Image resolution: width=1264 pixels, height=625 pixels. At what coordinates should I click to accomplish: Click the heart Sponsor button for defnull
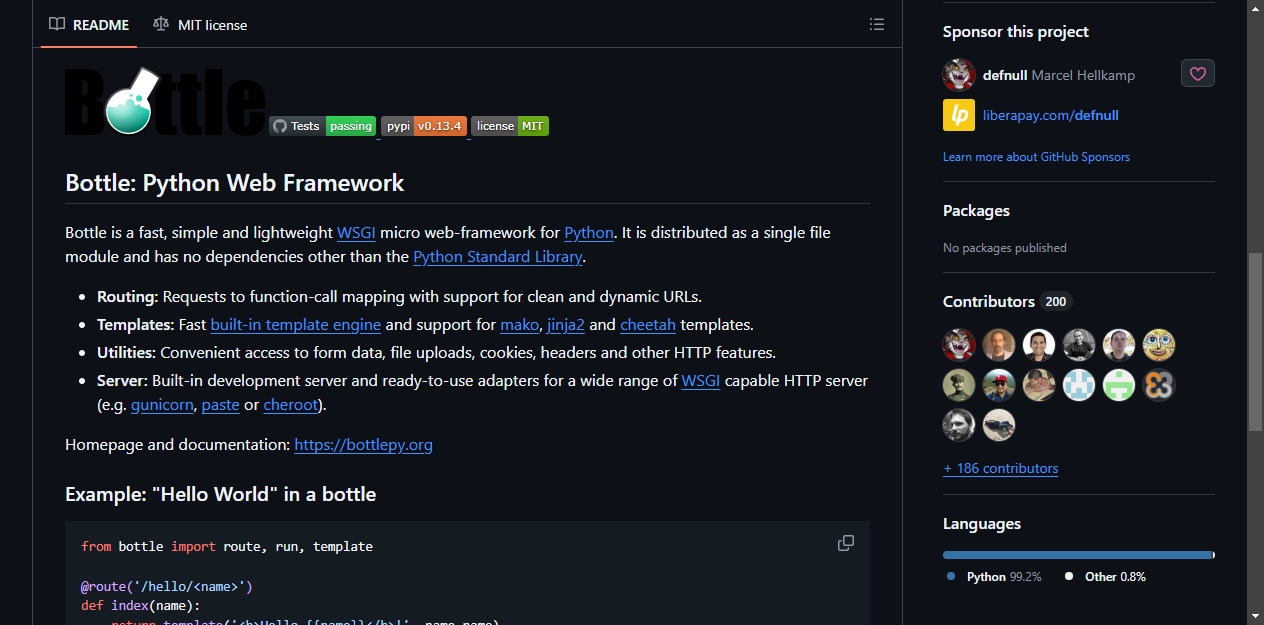point(1198,74)
